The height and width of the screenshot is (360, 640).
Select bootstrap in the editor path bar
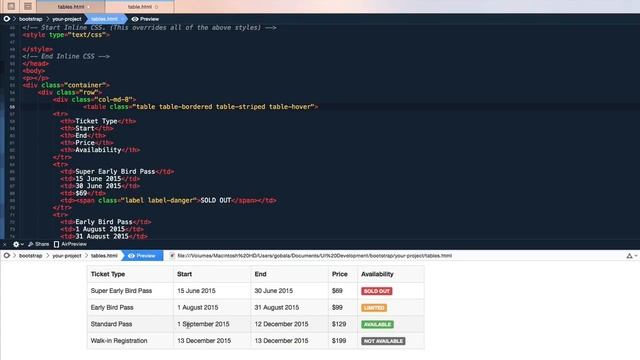(31, 19)
